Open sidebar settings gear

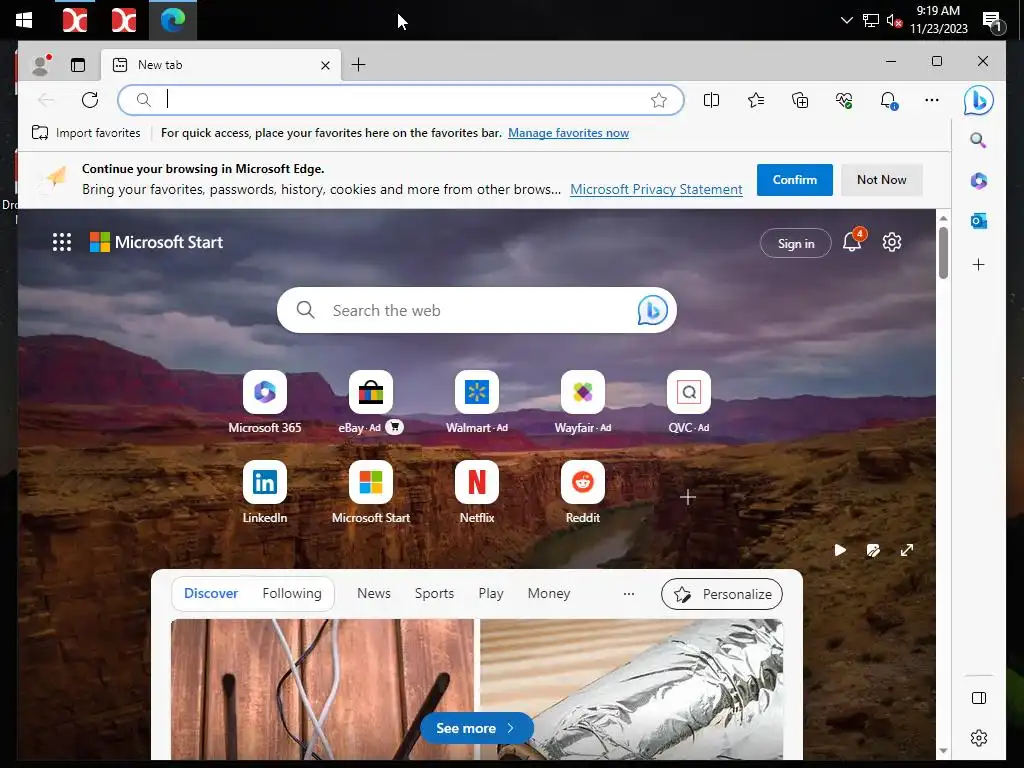coord(978,738)
